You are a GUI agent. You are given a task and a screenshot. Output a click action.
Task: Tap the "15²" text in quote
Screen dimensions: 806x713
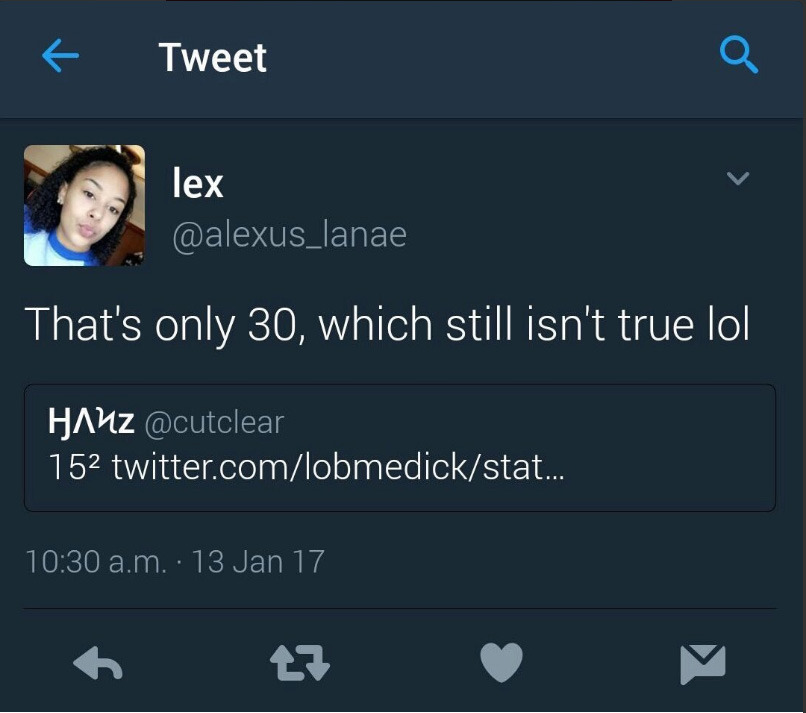[x=73, y=466]
